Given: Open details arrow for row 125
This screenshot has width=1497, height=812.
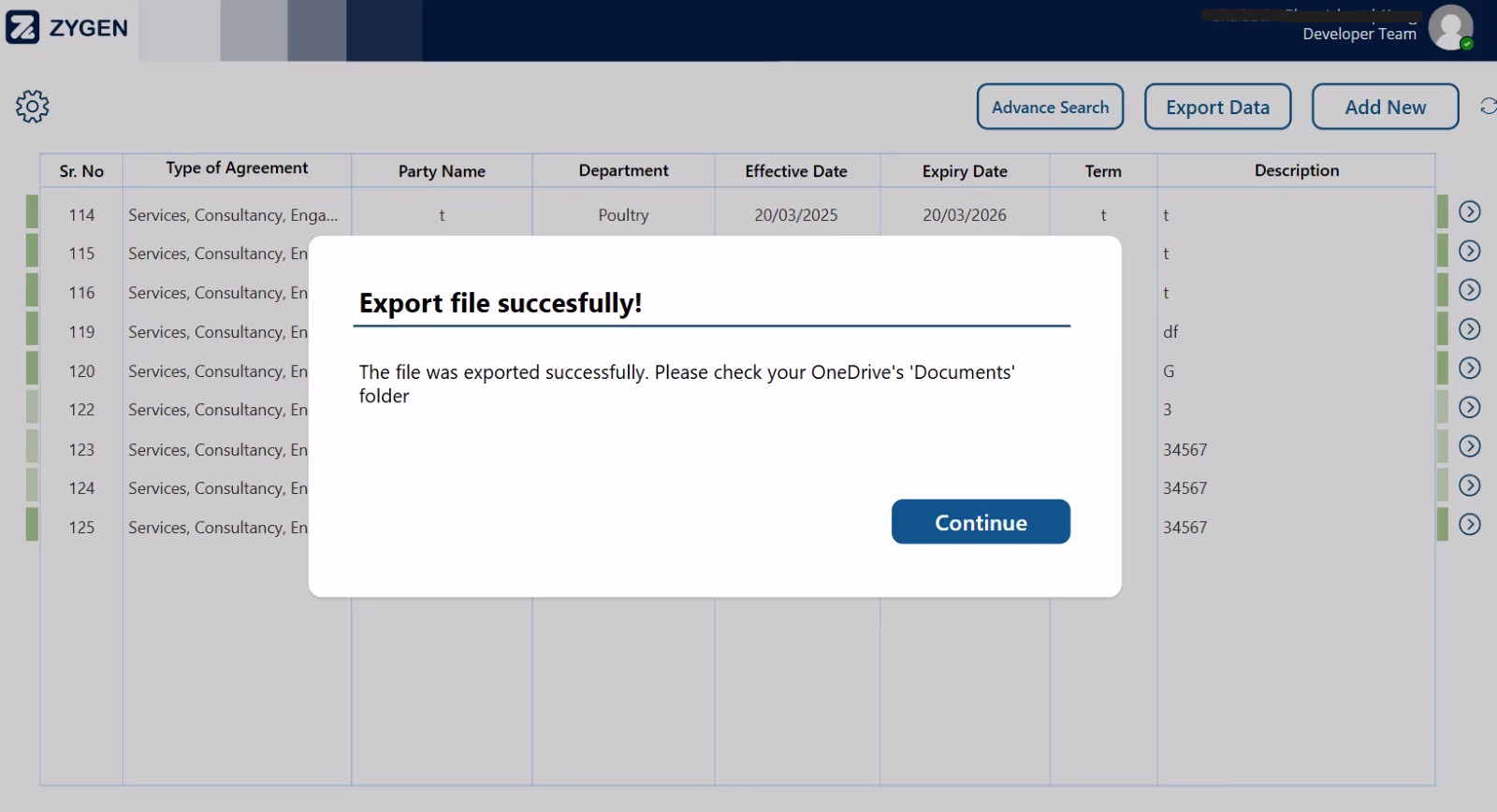Looking at the screenshot, I should [x=1470, y=524].
